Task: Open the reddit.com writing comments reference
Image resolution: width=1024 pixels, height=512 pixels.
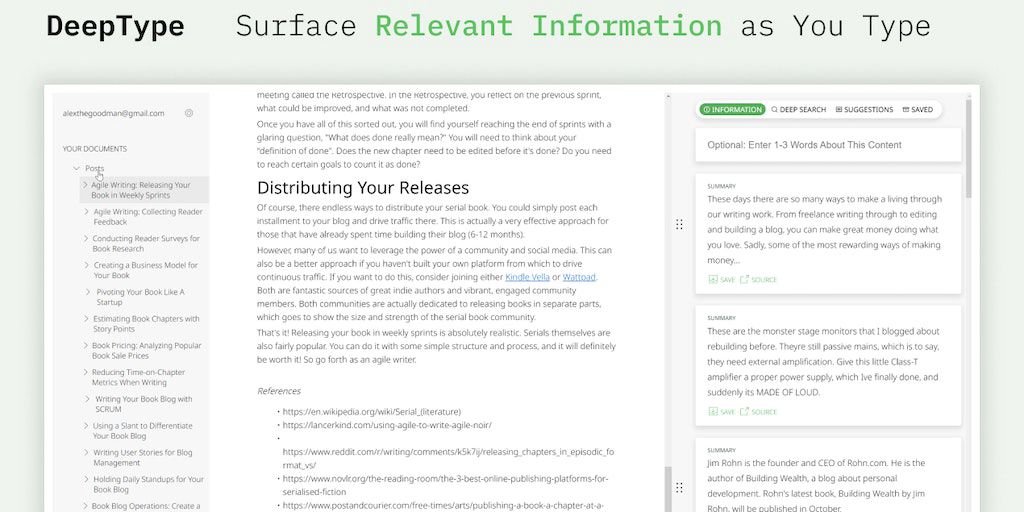Action: click(x=448, y=458)
